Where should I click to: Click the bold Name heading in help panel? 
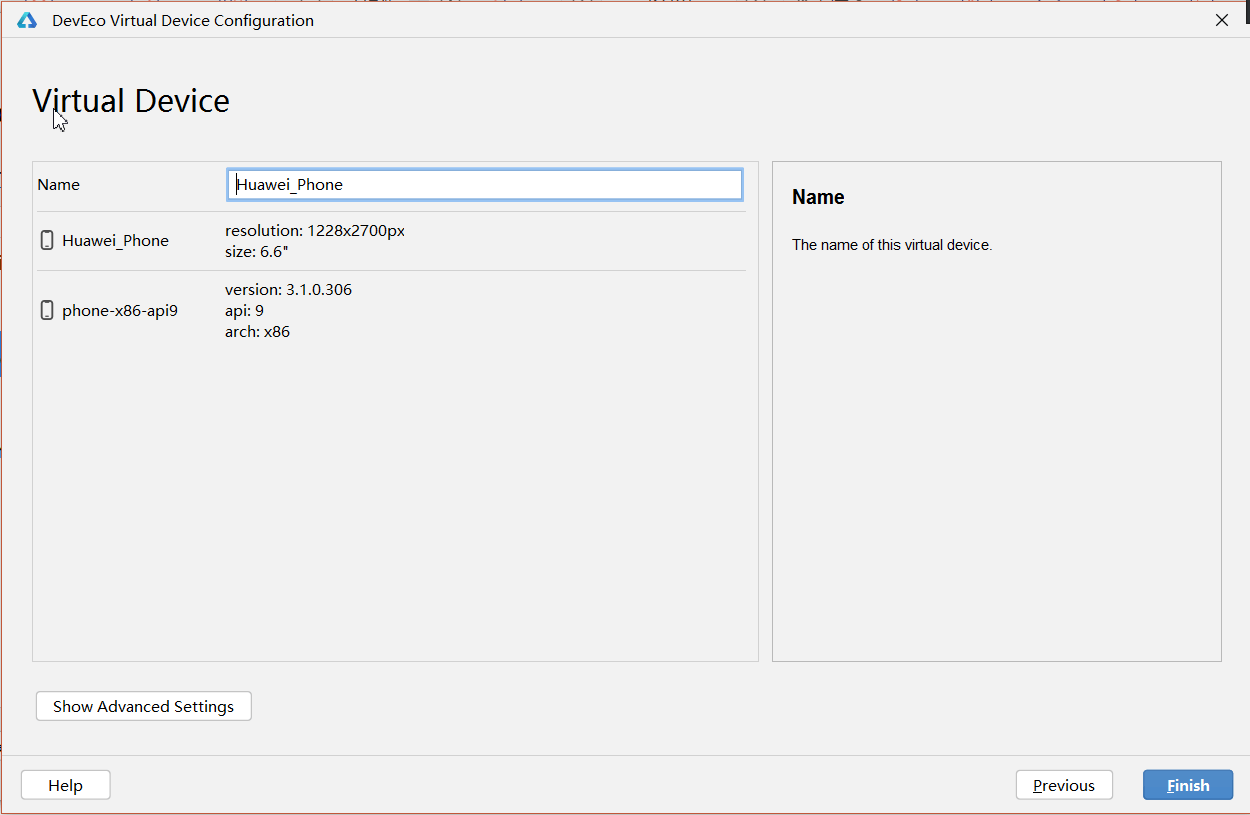pyautogui.click(x=818, y=197)
